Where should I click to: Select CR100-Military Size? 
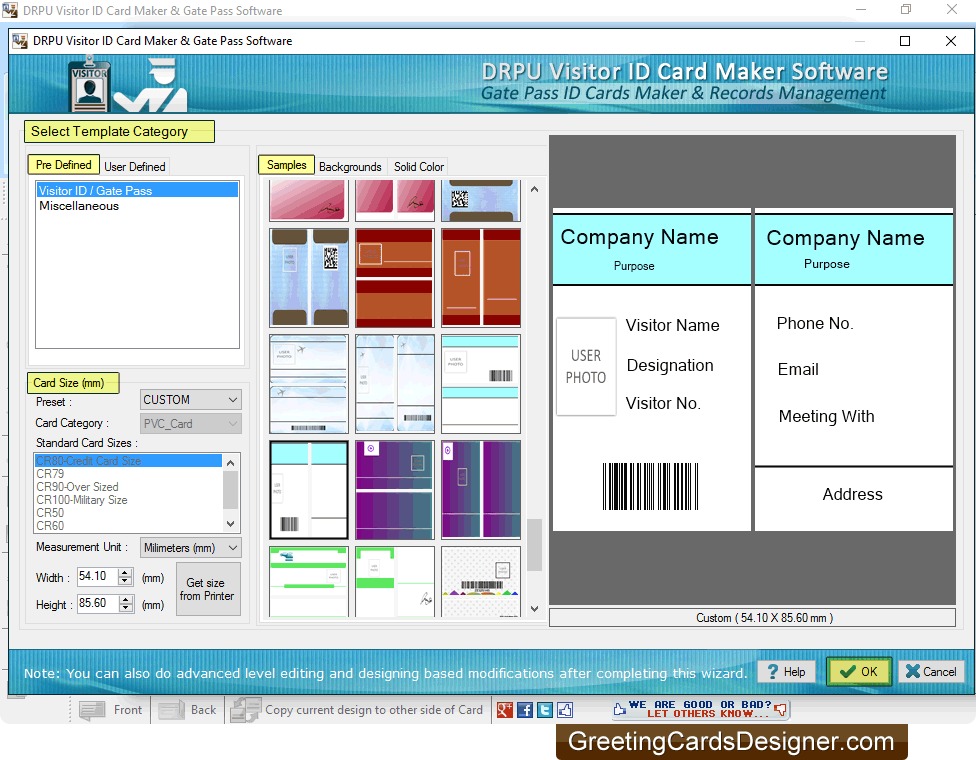click(x=128, y=500)
